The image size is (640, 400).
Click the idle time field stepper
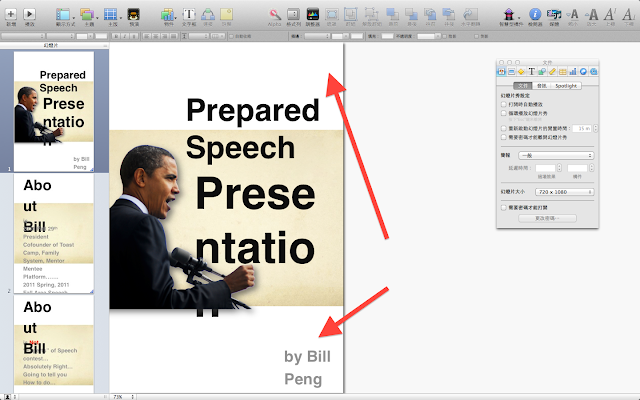[596, 128]
